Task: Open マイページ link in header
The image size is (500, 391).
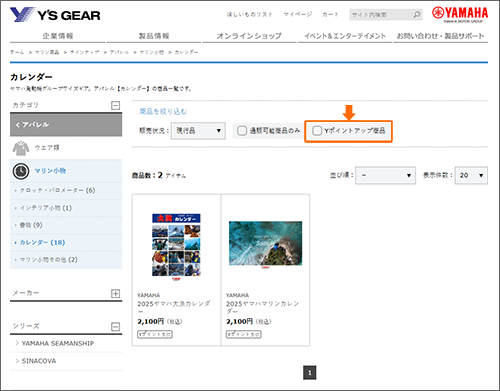Action: (297, 14)
